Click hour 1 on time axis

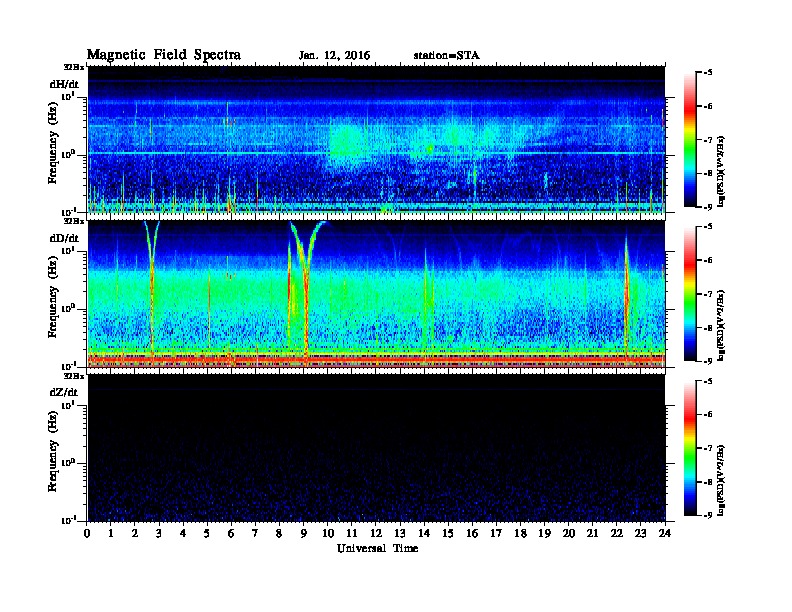[111, 533]
